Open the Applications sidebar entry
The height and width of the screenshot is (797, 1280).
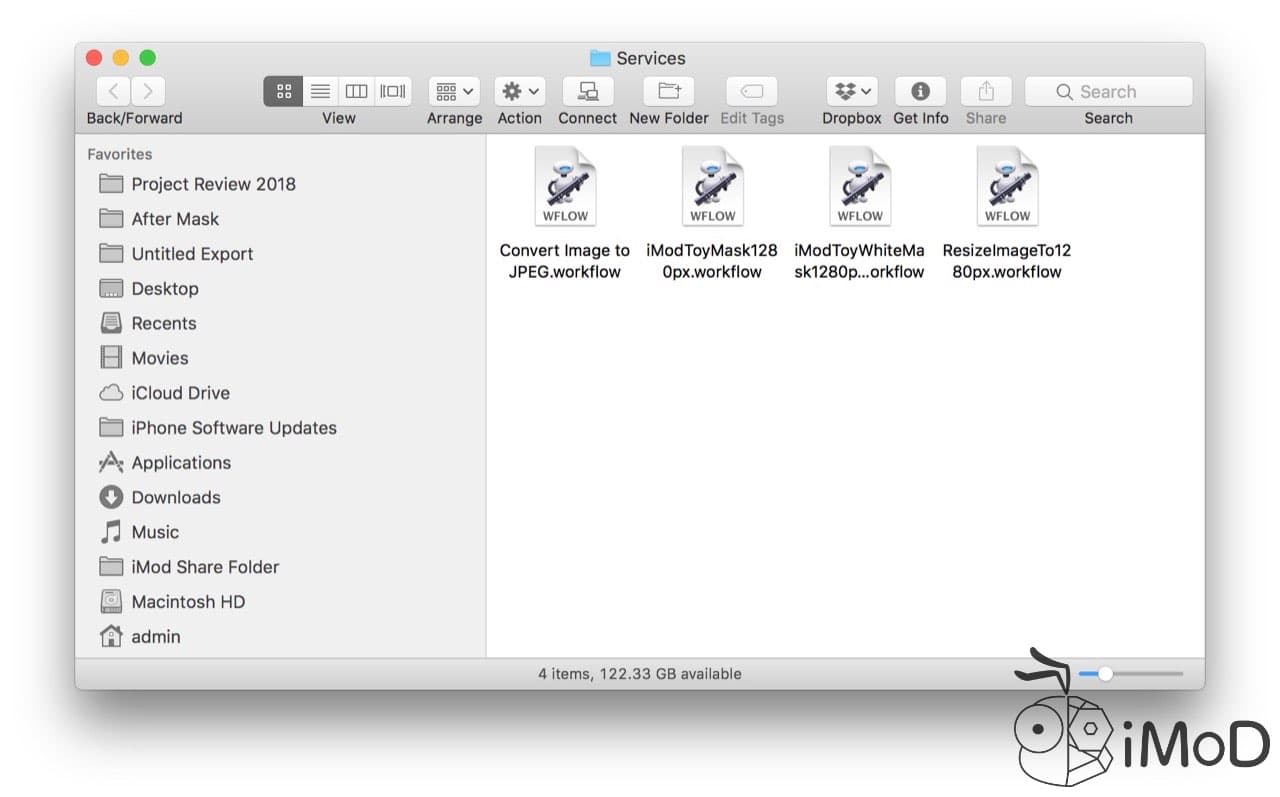pos(182,462)
